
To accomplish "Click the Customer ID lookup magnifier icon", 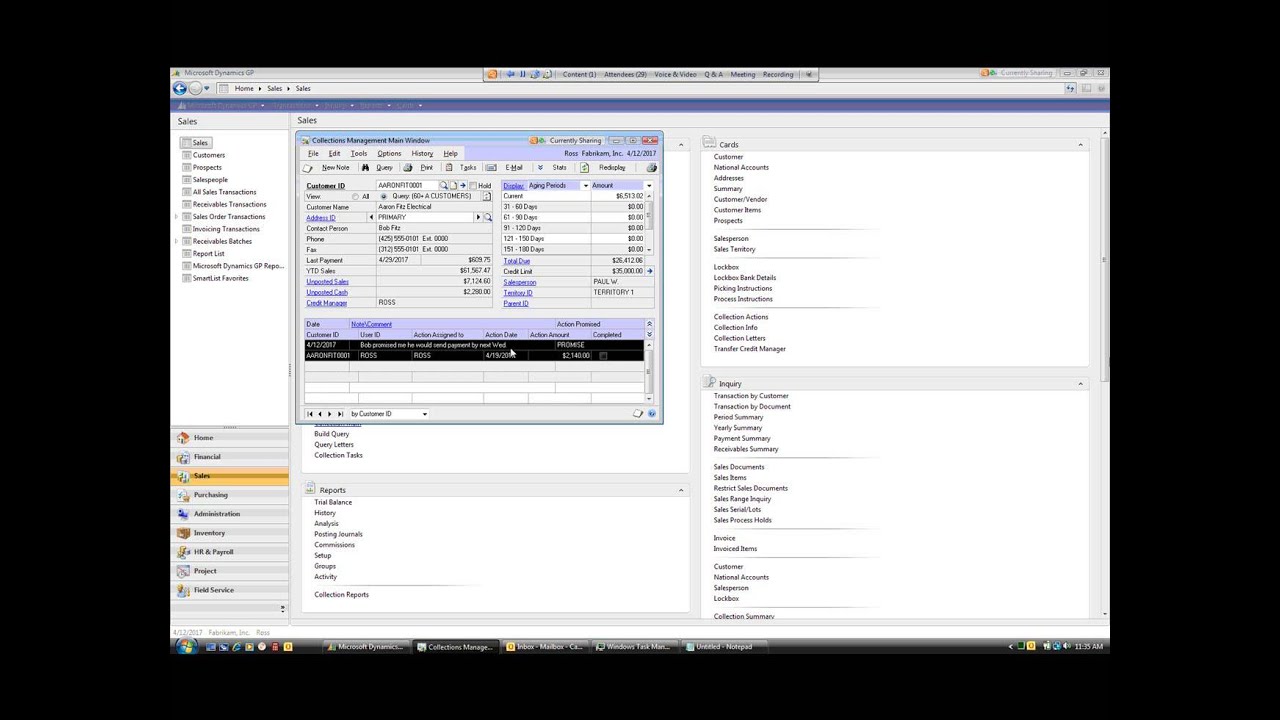I will point(443,186).
